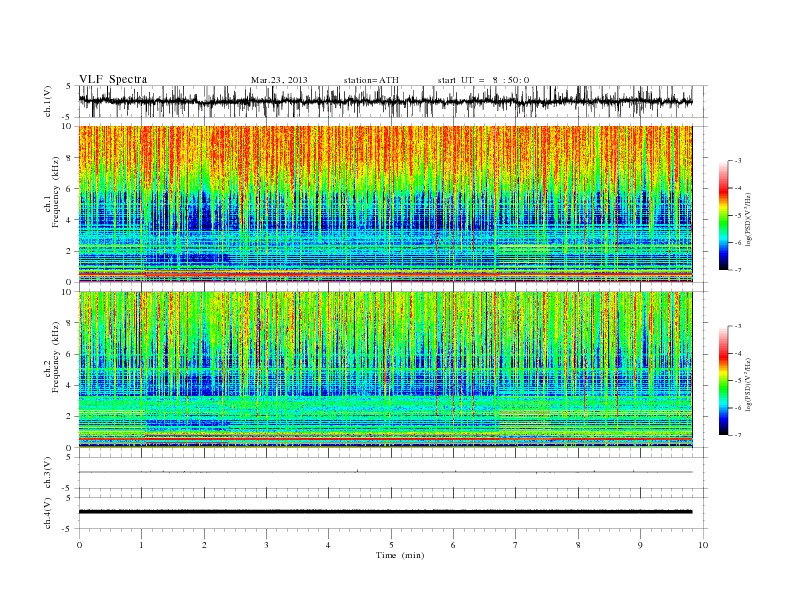The width and height of the screenshot is (792, 612).
Task: Click the ch.1 spectrogram color scale bar
Action: 724,215
